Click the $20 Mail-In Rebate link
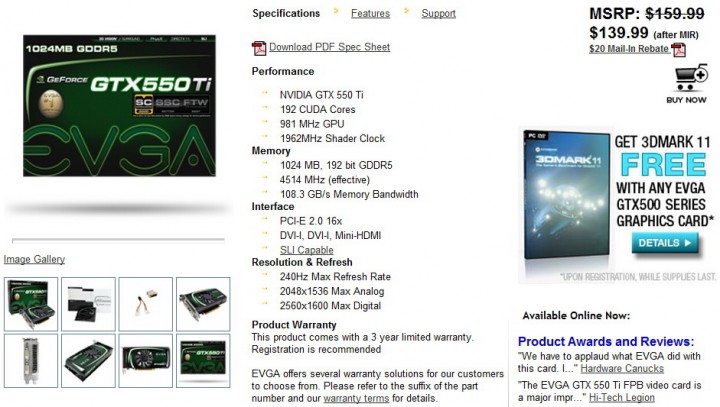 tap(629, 48)
